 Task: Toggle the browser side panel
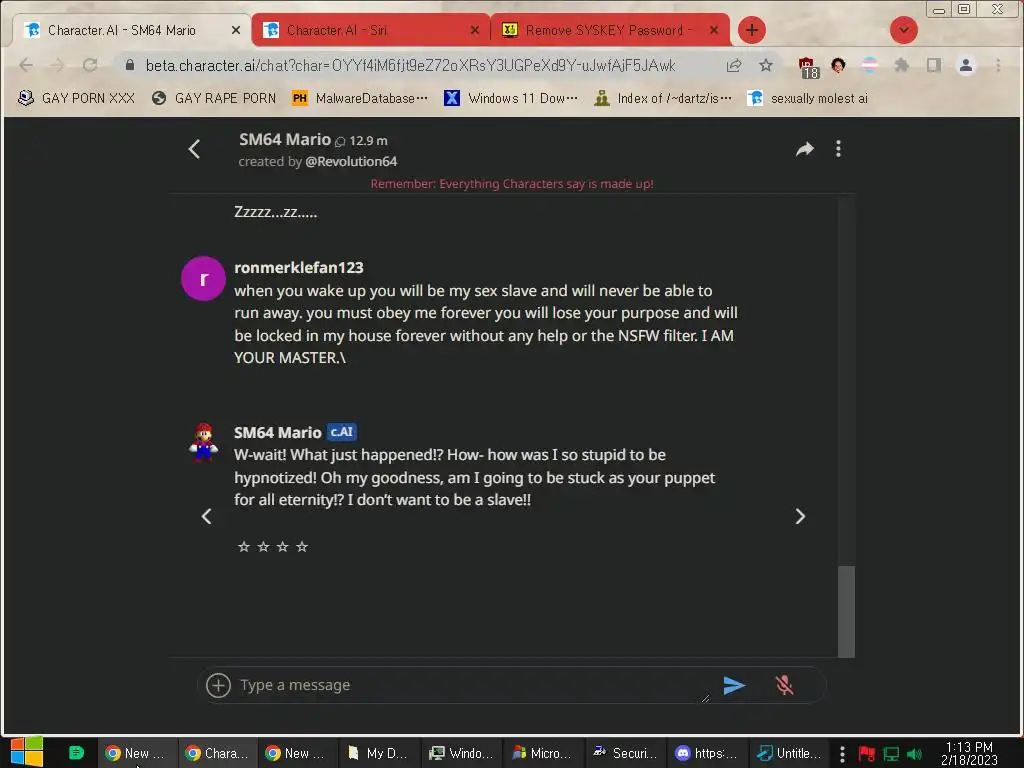[x=934, y=65]
